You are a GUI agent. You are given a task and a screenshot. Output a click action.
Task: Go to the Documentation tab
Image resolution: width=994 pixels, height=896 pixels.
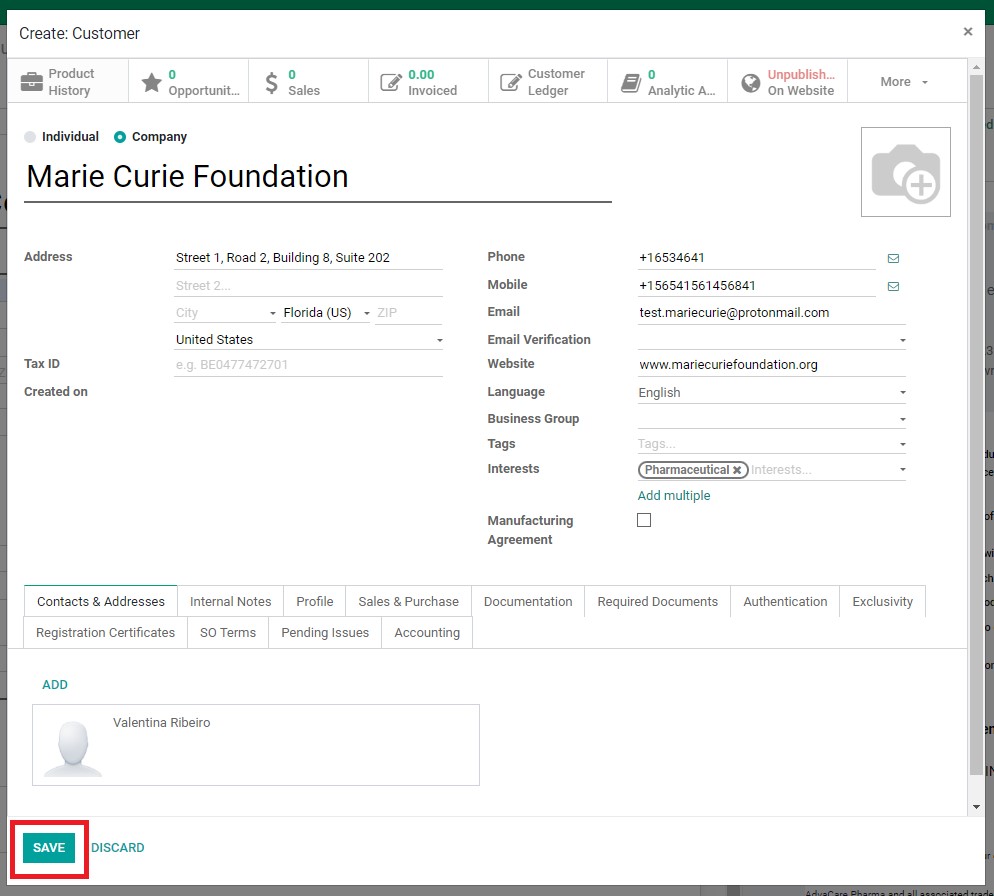527,601
